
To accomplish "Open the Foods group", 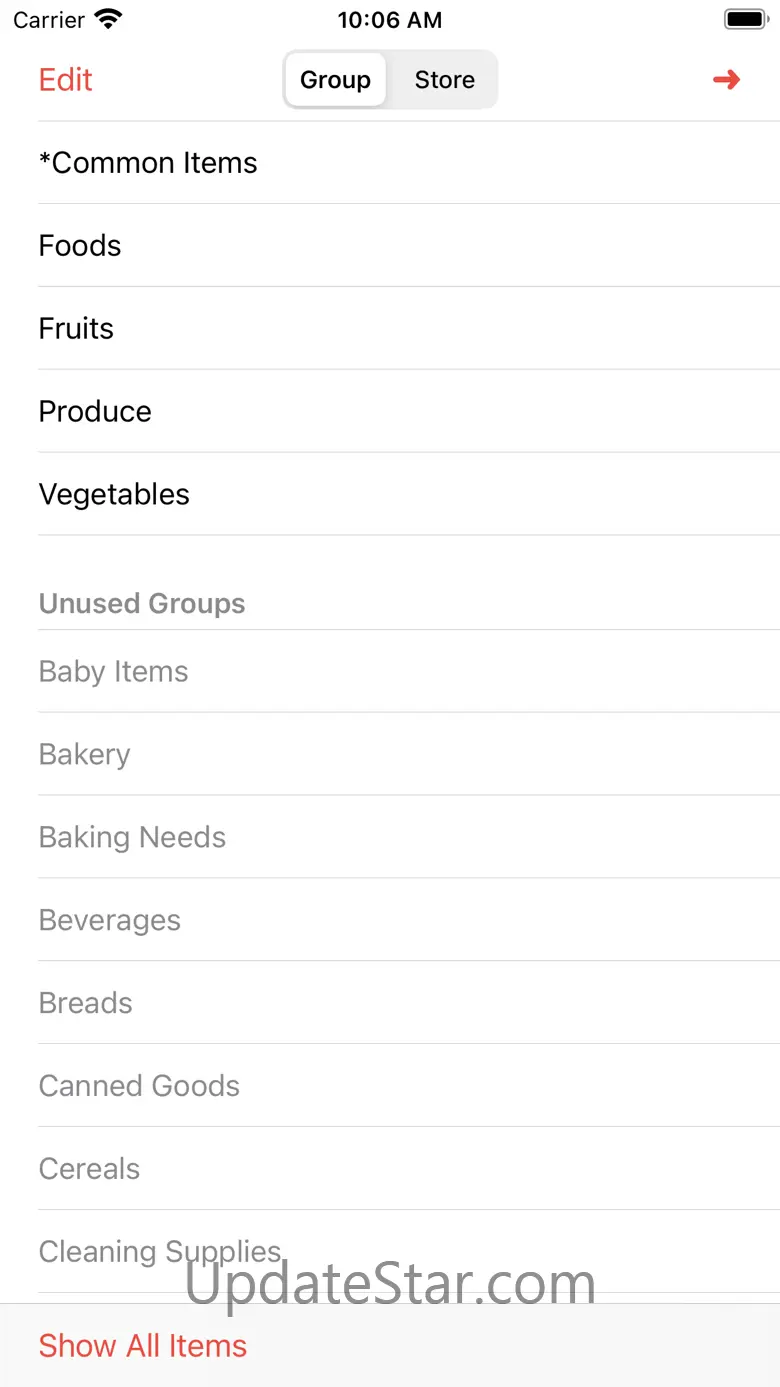I will coord(80,246).
